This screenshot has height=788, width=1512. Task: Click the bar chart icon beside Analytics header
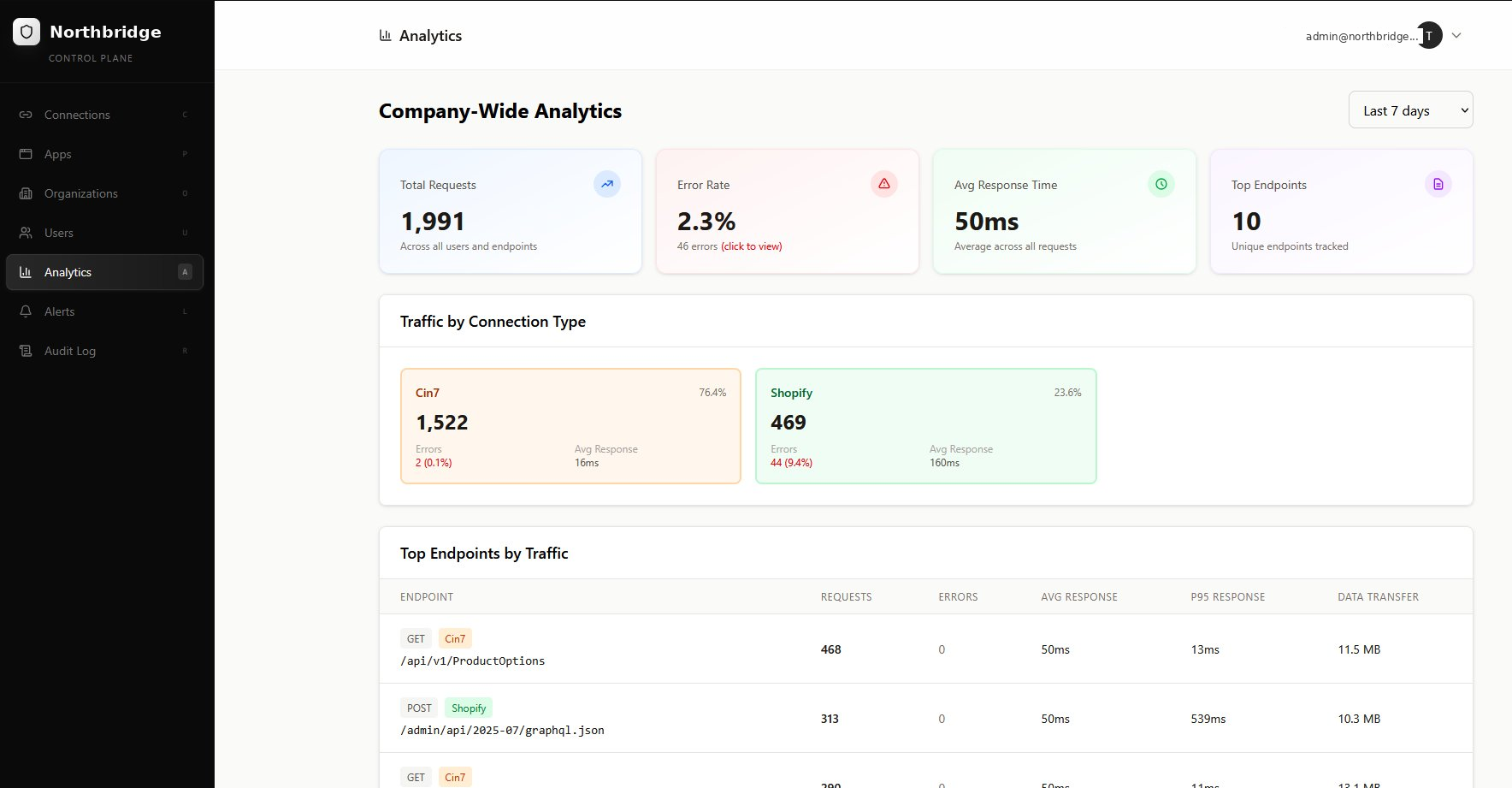386,35
